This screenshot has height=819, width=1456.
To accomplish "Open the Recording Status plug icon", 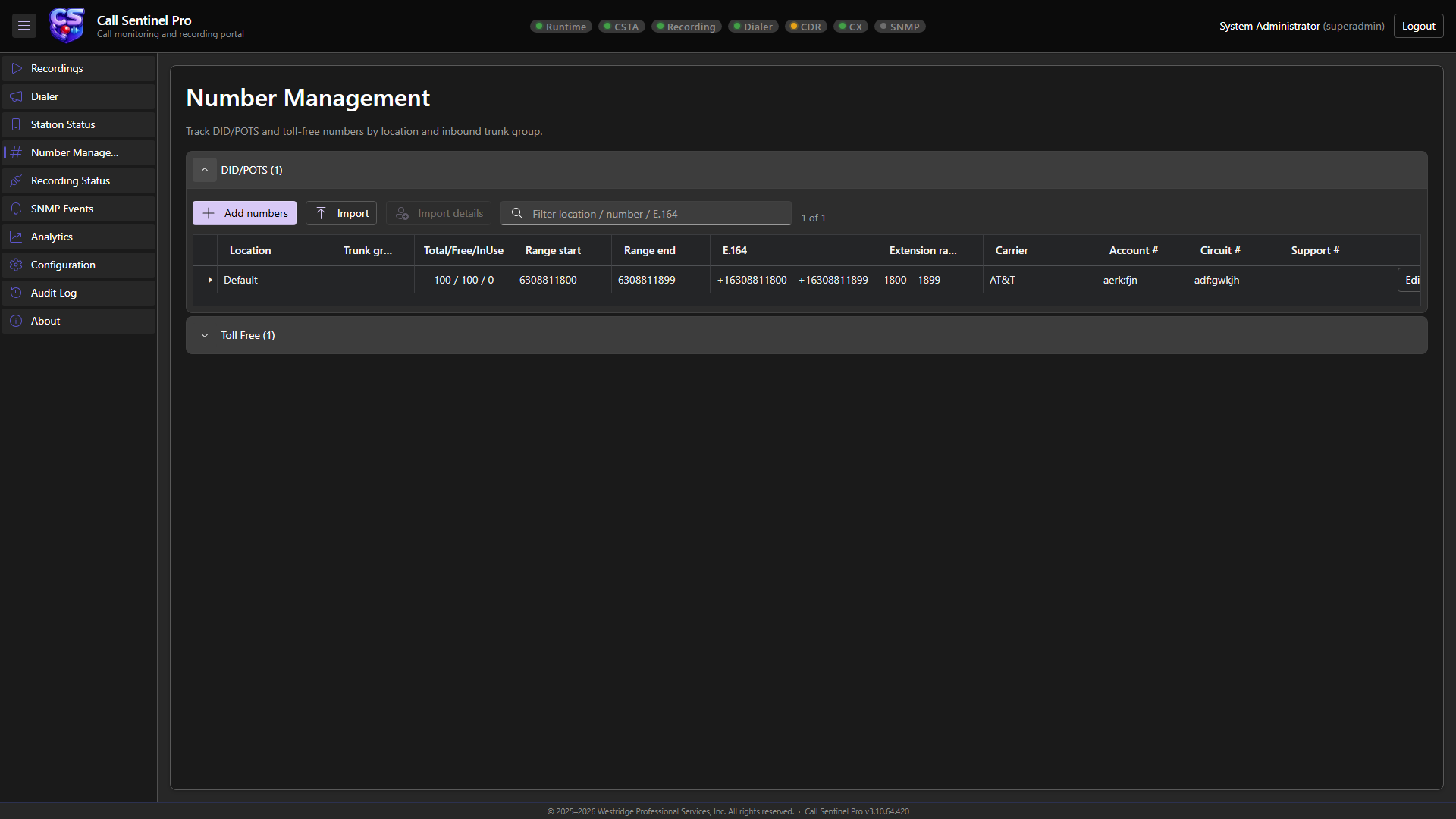I will [x=16, y=180].
